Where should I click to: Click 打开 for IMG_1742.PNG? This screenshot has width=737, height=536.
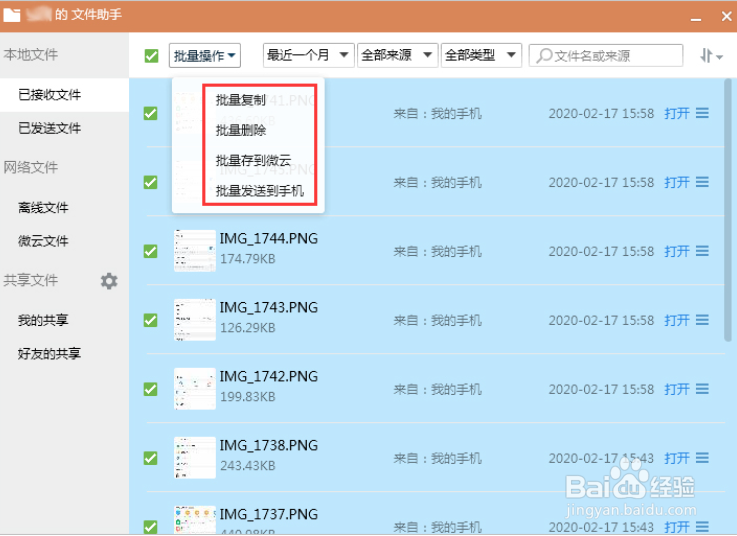pos(677,389)
